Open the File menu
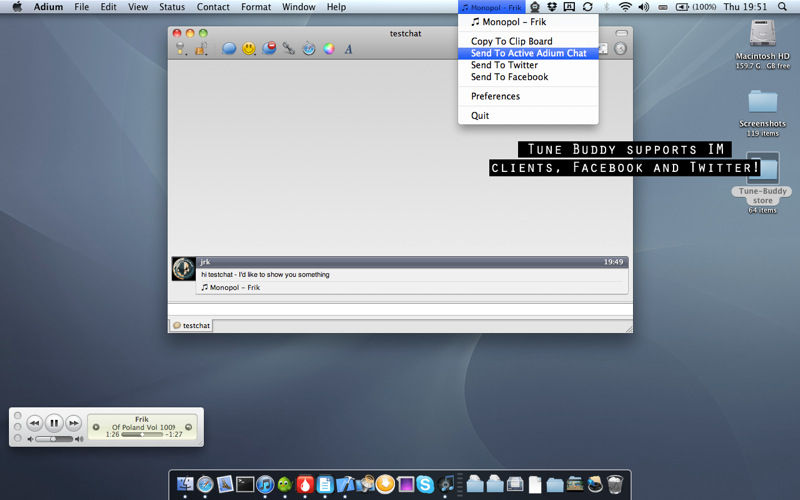Image resolution: width=800 pixels, height=500 pixels. pos(82,7)
